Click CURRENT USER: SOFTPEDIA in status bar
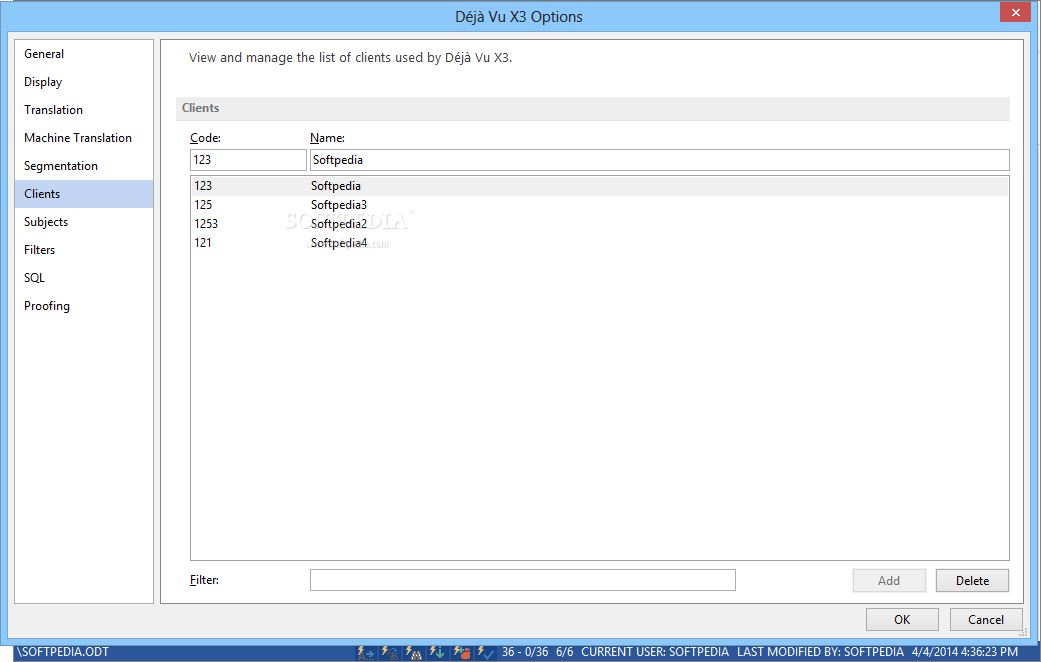The height and width of the screenshot is (662, 1041). click(655, 652)
